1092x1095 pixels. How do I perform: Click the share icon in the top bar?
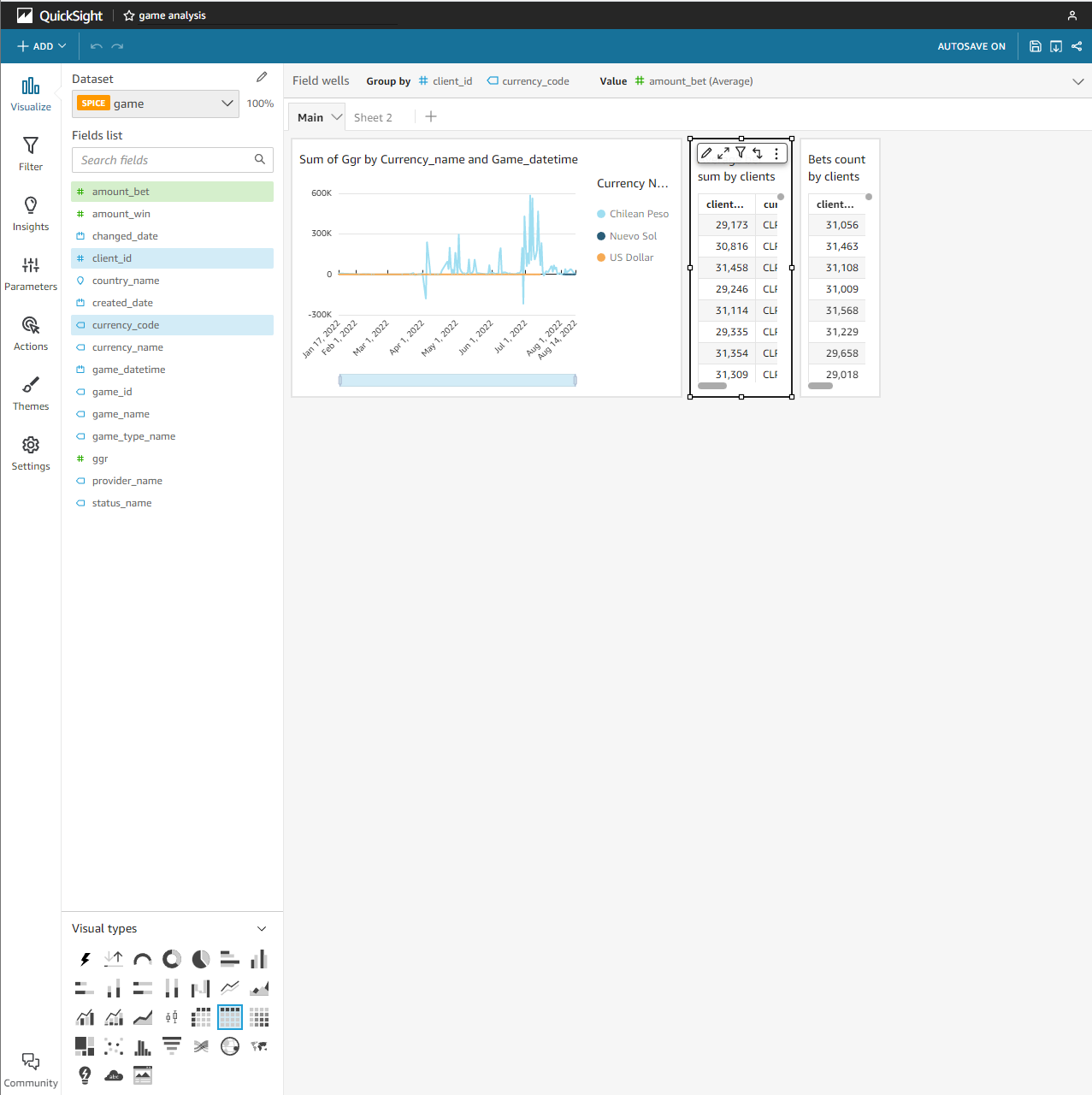[x=1077, y=46]
